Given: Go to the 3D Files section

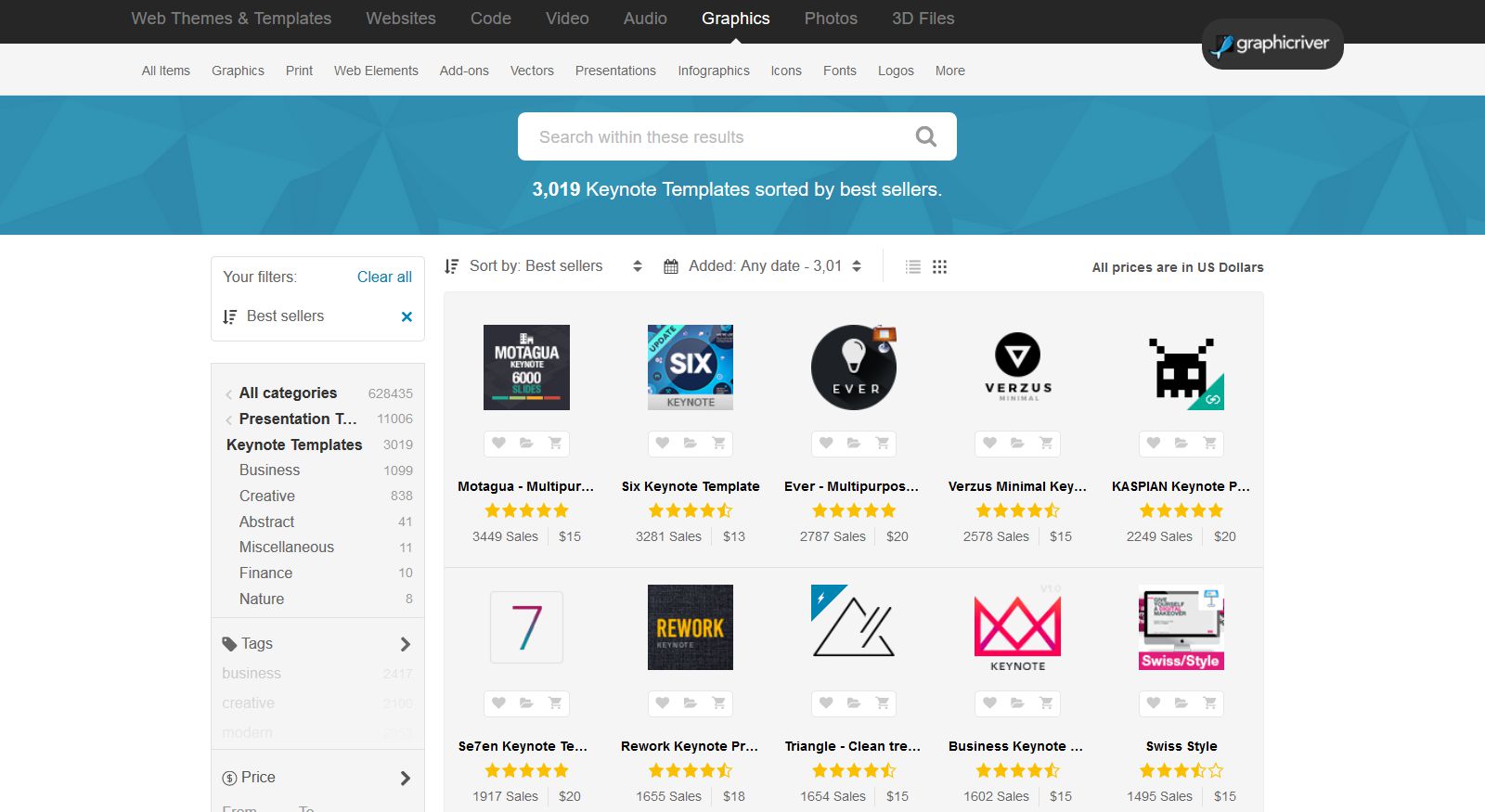Looking at the screenshot, I should pyautogui.click(x=923, y=19).
